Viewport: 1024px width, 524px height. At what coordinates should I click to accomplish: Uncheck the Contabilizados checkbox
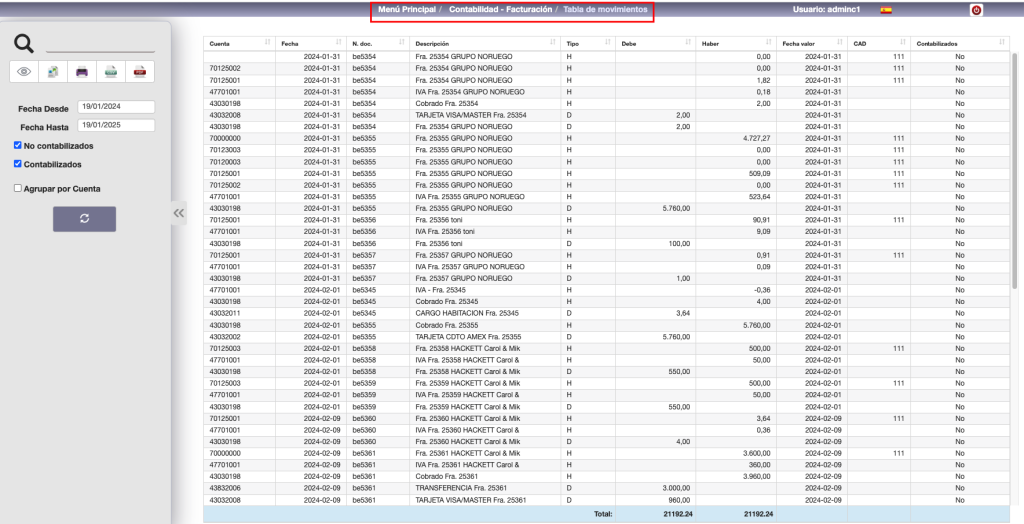point(18,164)
